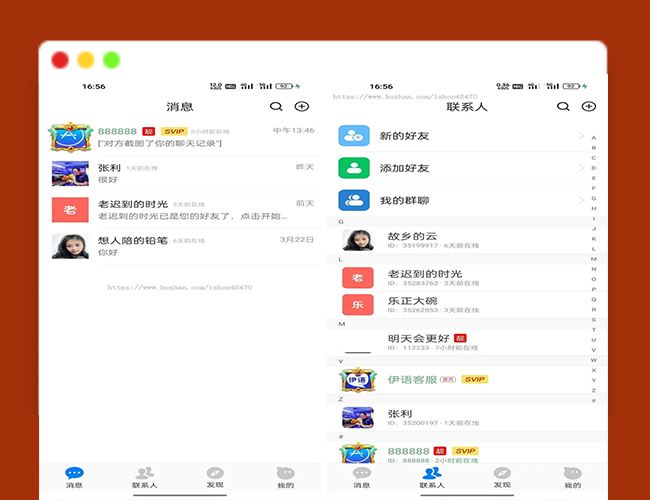Switch to 联系人 tab on 消息 screen

click(x=145, y=476)
